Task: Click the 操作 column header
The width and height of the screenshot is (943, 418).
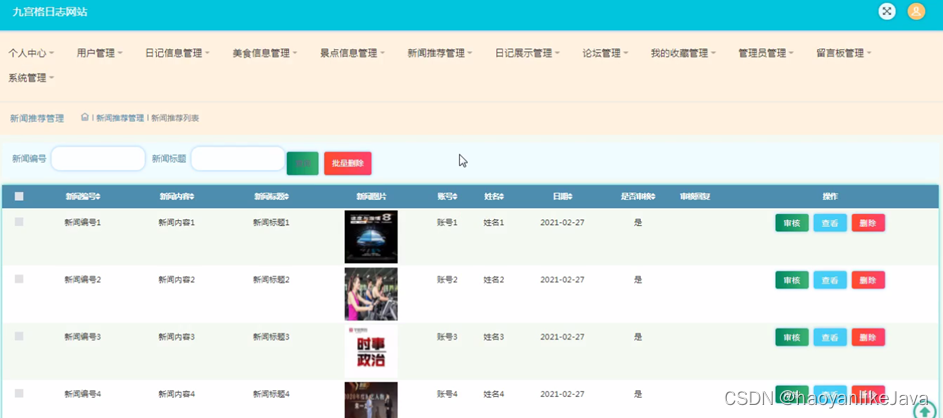Action: coord(830,196)
